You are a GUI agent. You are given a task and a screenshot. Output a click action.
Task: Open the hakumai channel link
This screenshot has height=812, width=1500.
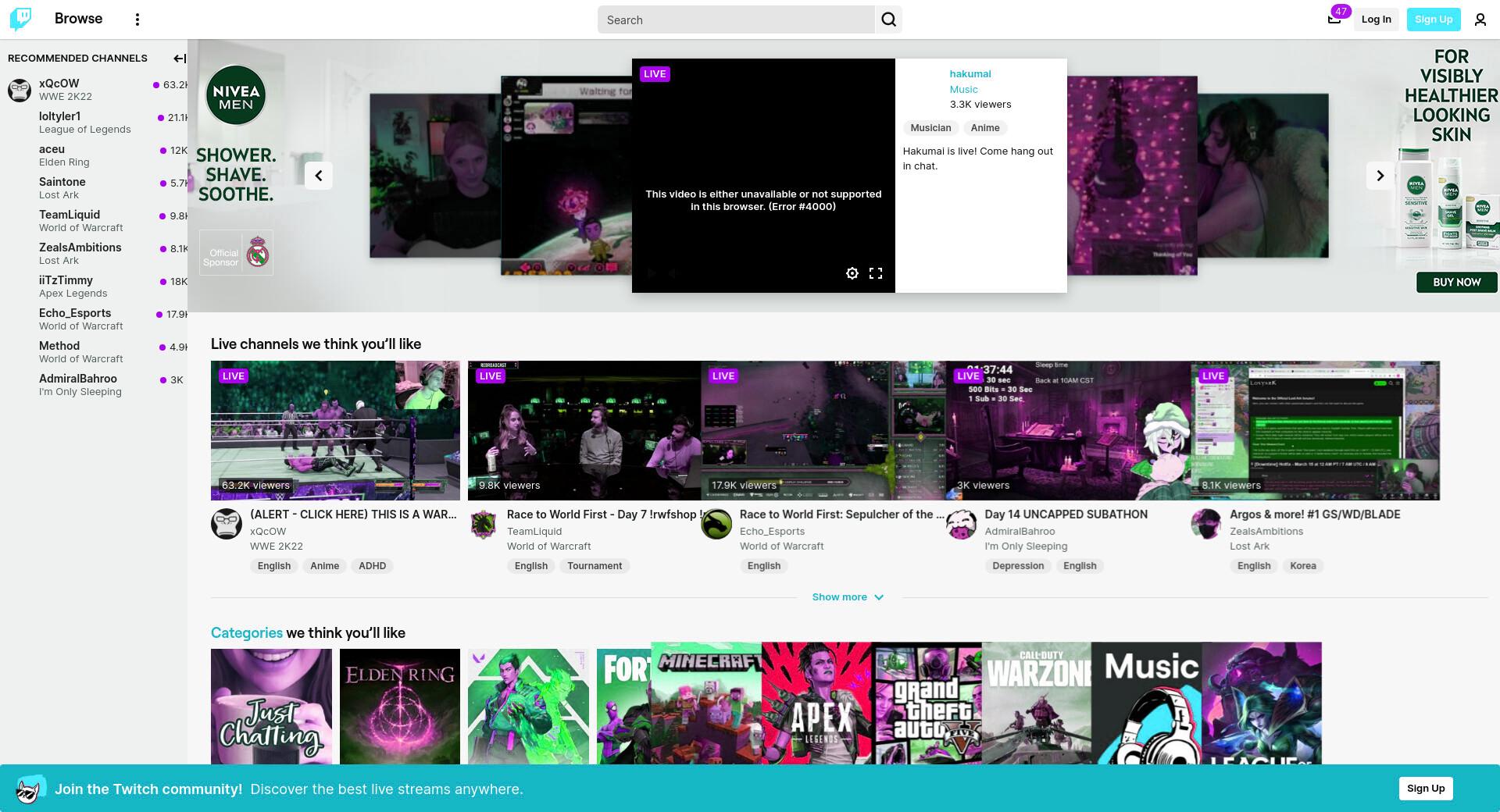coord(970,74)
